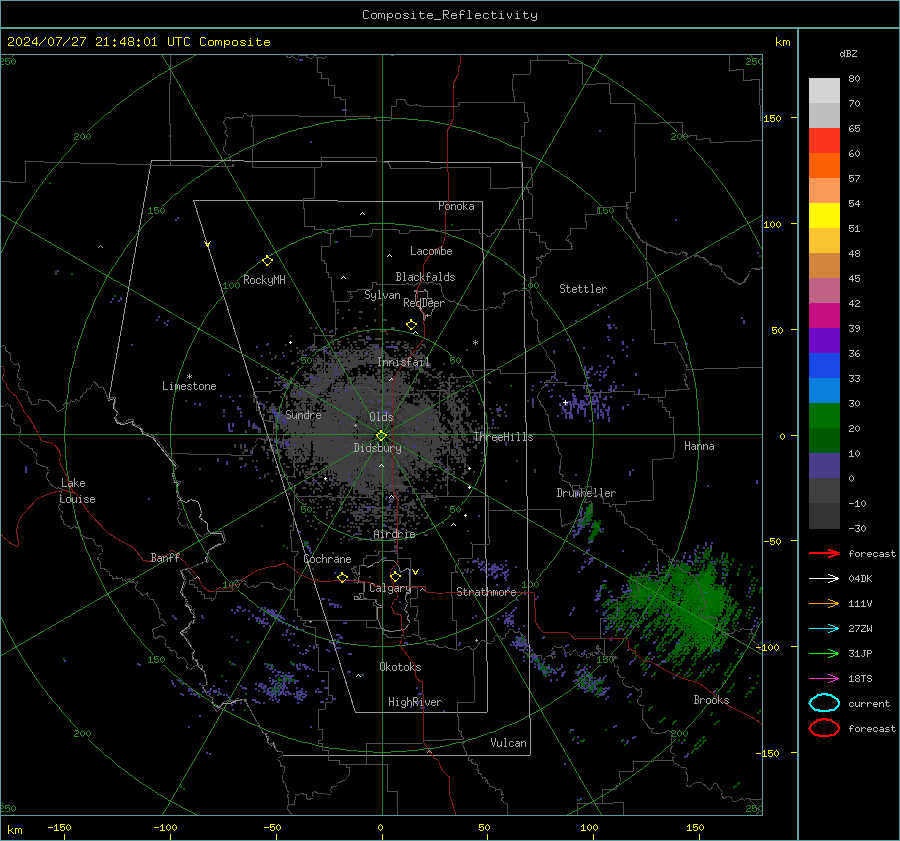Click the km unit label at top right
The image size is (900, 841).
click(782, 42)
